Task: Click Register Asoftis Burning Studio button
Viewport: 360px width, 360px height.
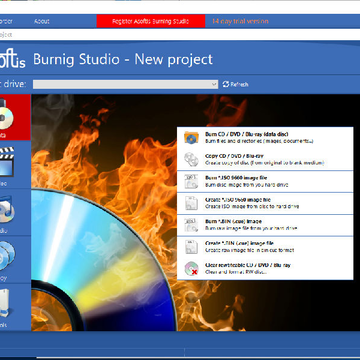Action: tap(151, 21)
